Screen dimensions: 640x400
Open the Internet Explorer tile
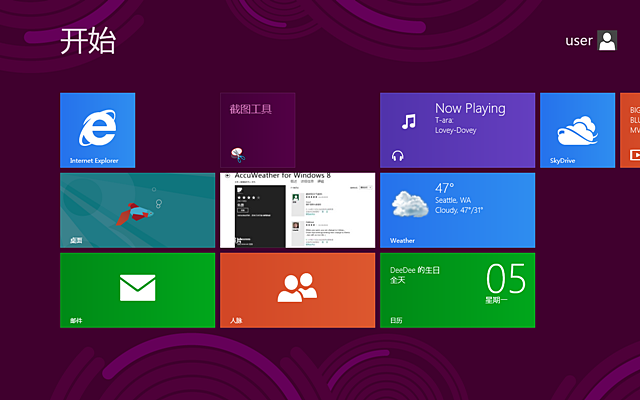tap(98, 130)
